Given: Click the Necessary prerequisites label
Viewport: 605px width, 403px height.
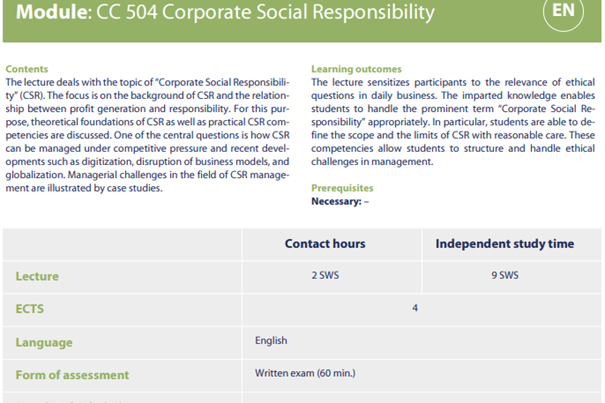Looking at the screenshot, I should (x=335, y=200).
